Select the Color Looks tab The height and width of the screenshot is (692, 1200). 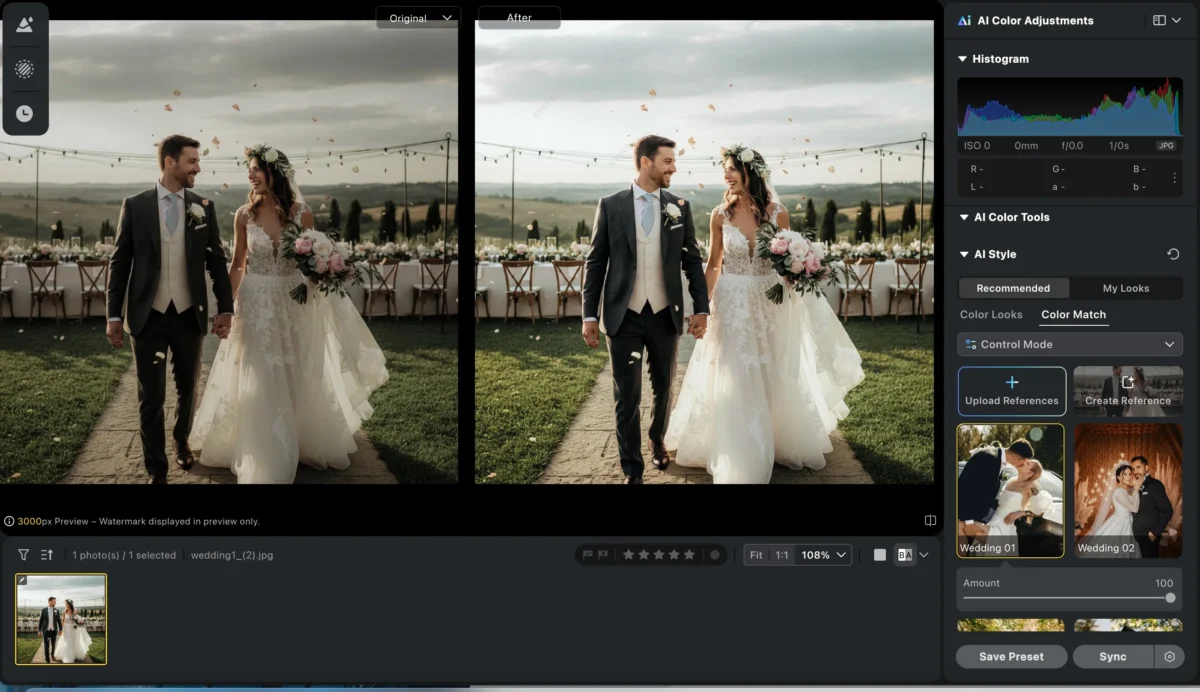(991, 314)
